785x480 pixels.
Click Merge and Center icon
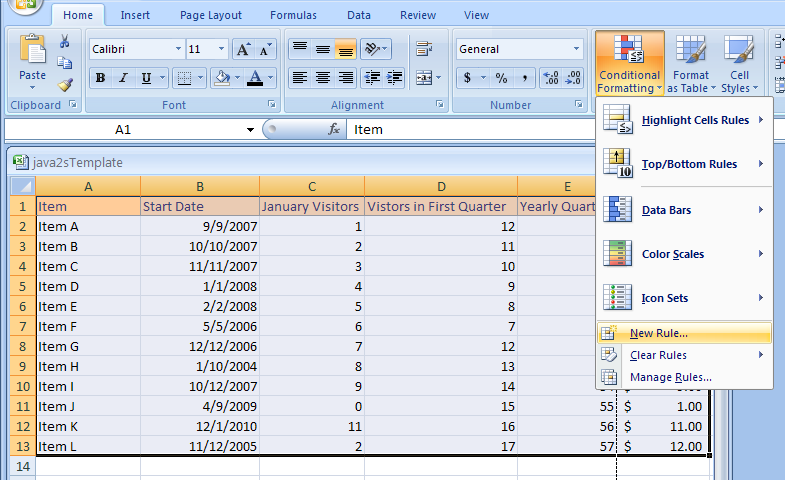tap(424, 78)
